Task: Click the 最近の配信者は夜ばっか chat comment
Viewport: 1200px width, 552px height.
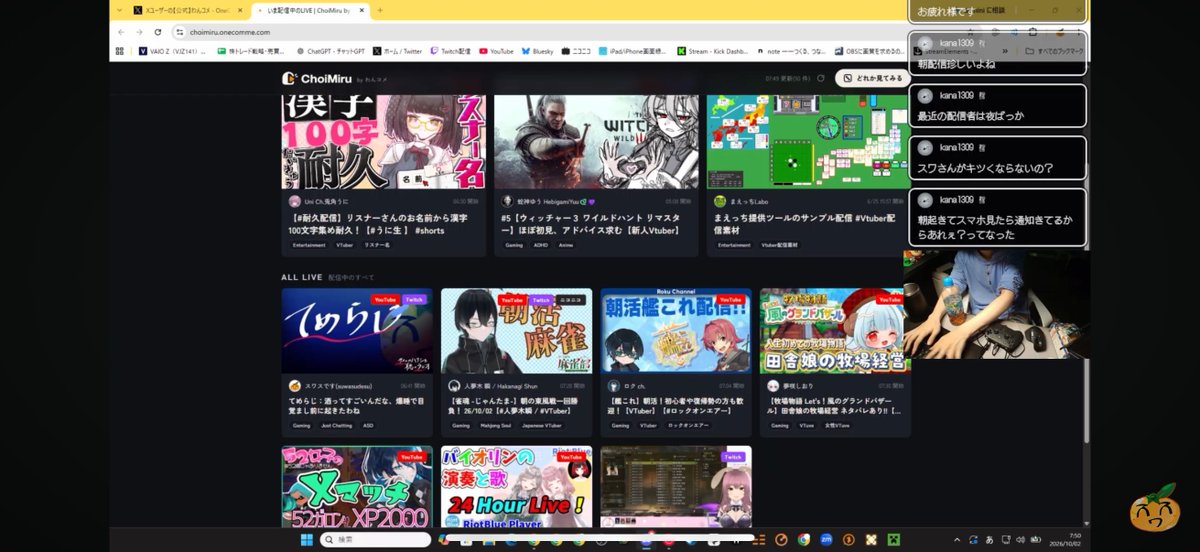Action: (x=998, y=106)
